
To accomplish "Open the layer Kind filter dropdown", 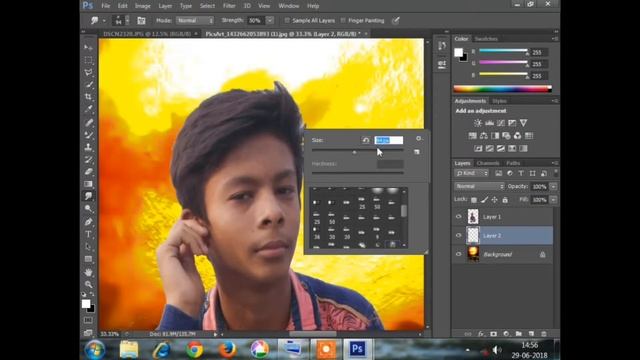I will [x=471, y=173].
